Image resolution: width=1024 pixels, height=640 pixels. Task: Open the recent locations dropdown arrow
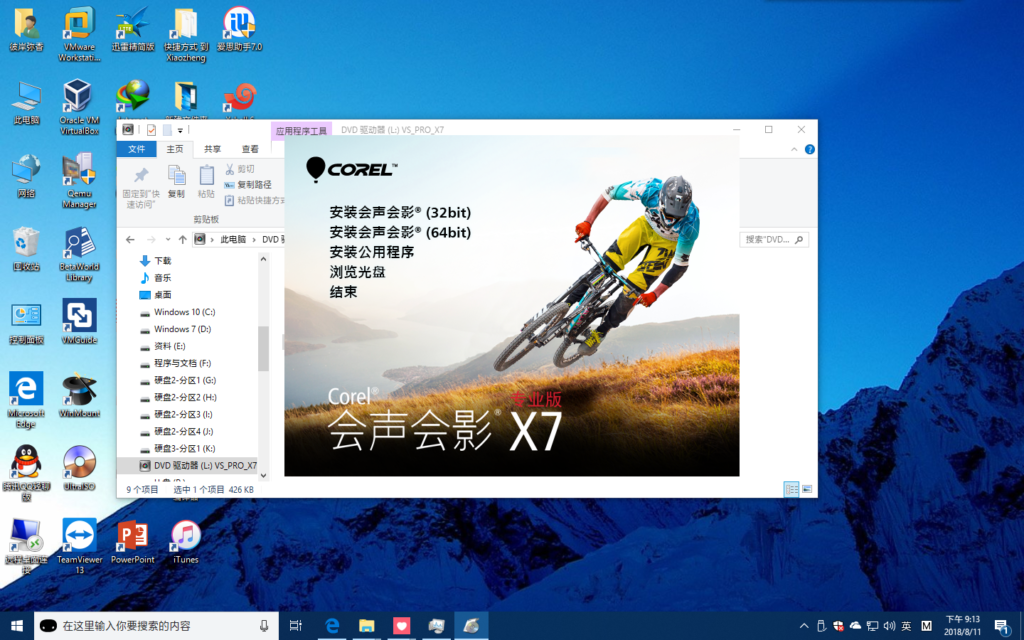(167, 240)
